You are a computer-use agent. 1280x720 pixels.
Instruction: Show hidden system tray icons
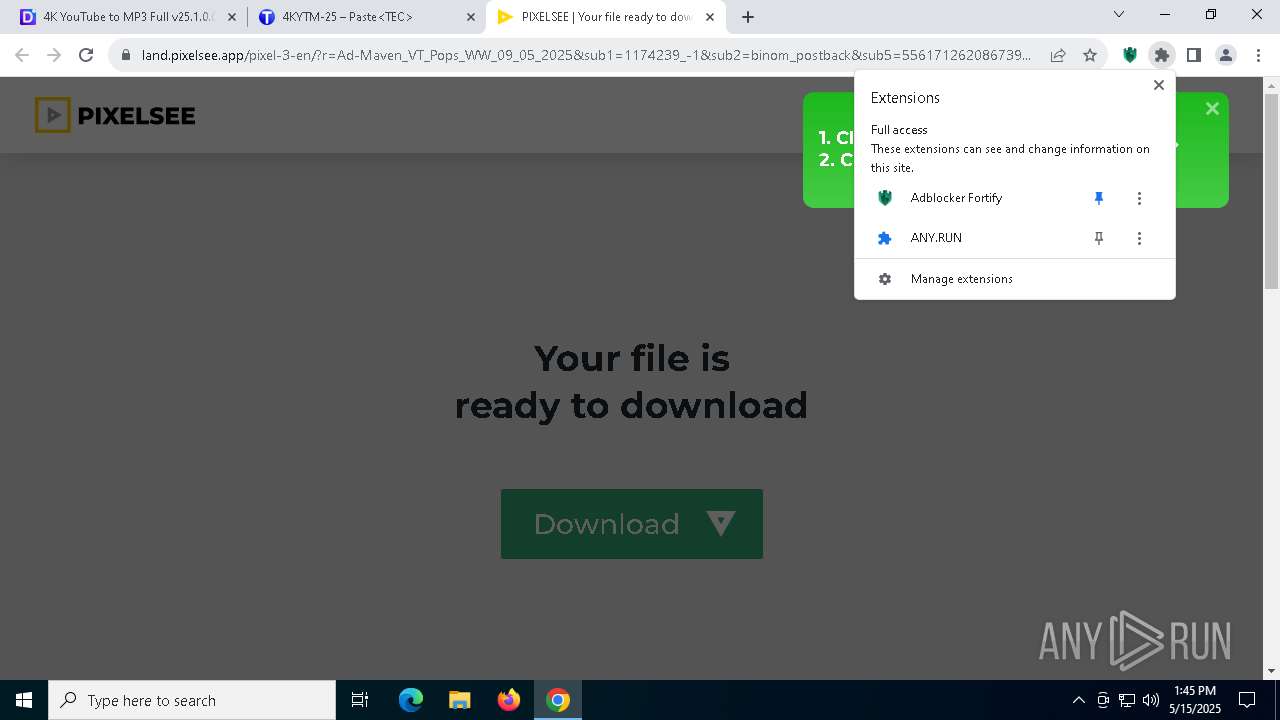tap(1078, 700)
